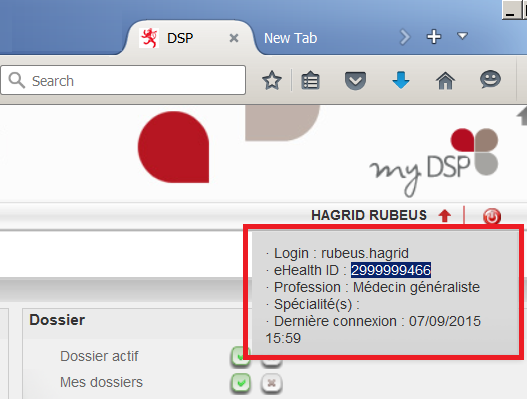
Task: Bookmark this page with the star icon
Action: 272,81
